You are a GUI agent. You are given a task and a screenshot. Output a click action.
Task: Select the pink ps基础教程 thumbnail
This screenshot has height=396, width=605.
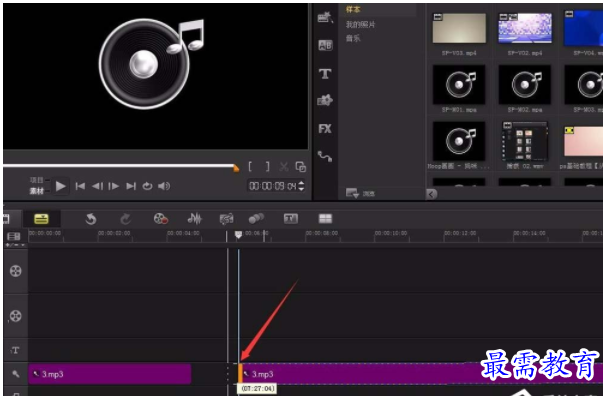click(x=583, y=141)
